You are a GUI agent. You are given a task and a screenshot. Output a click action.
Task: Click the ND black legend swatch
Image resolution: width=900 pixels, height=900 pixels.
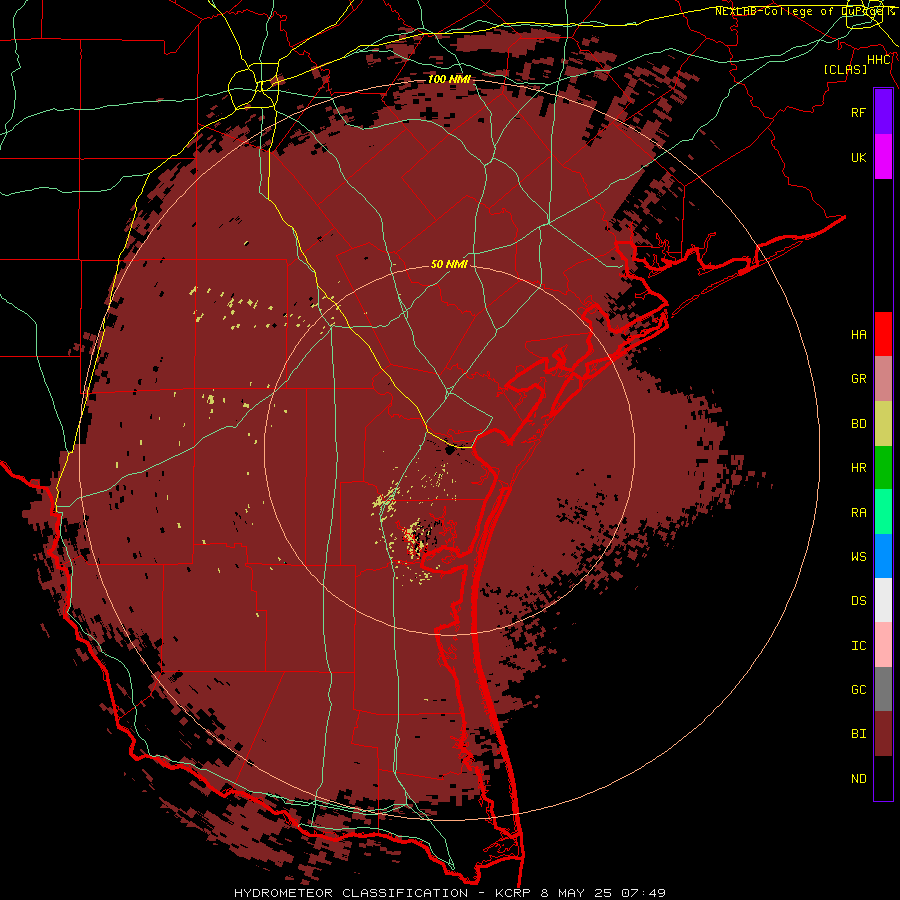[883, 778]
